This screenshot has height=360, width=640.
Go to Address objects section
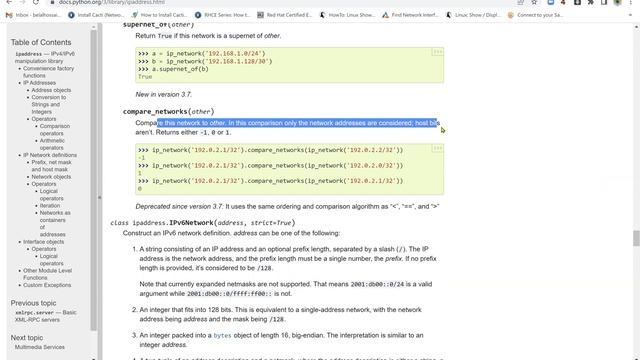[x=51, y=90]
